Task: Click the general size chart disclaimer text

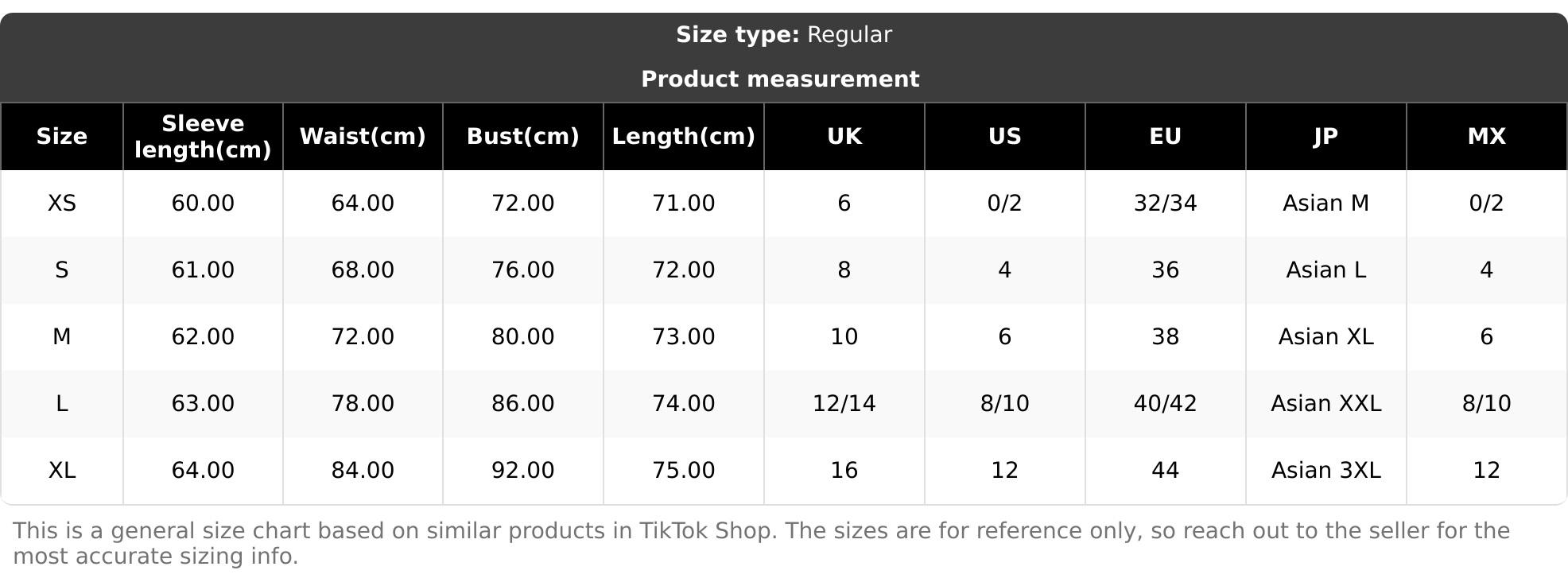Action: (760, 543)
